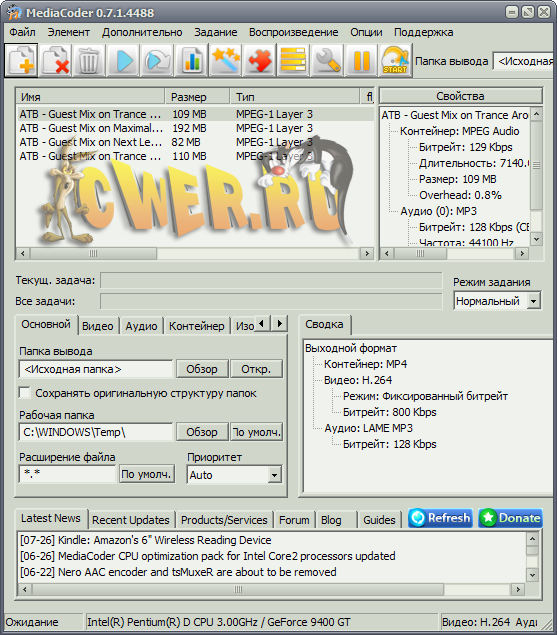
Task: Click the yellow list bars toolbar icon
Action: [x=294, y=60]
